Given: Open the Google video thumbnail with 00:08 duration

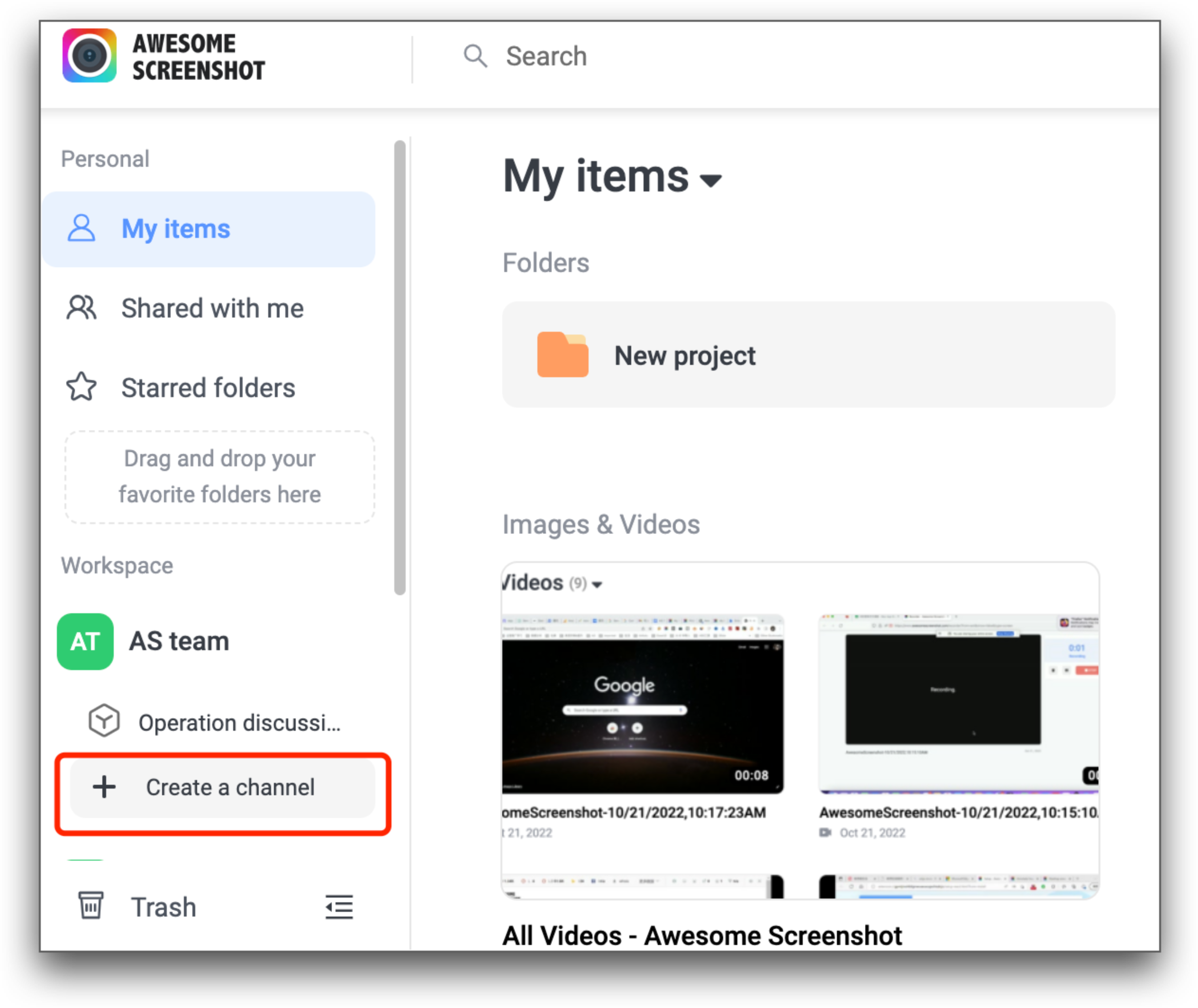Looking at the screenshot, I should click(x=643, y=705).
